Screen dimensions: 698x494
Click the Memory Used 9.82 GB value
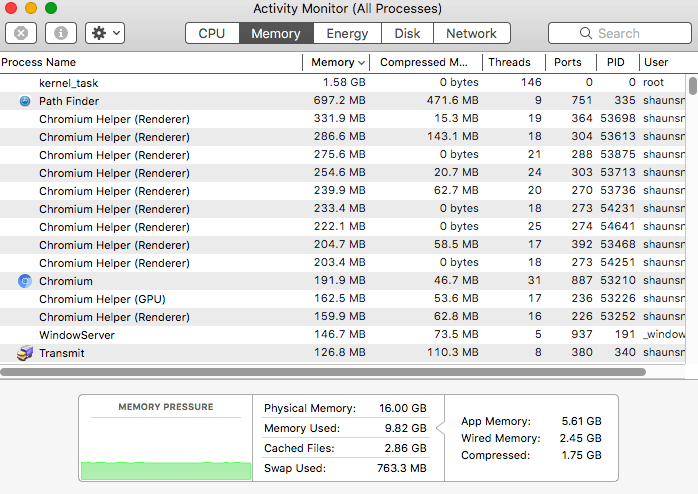point(406,428)
